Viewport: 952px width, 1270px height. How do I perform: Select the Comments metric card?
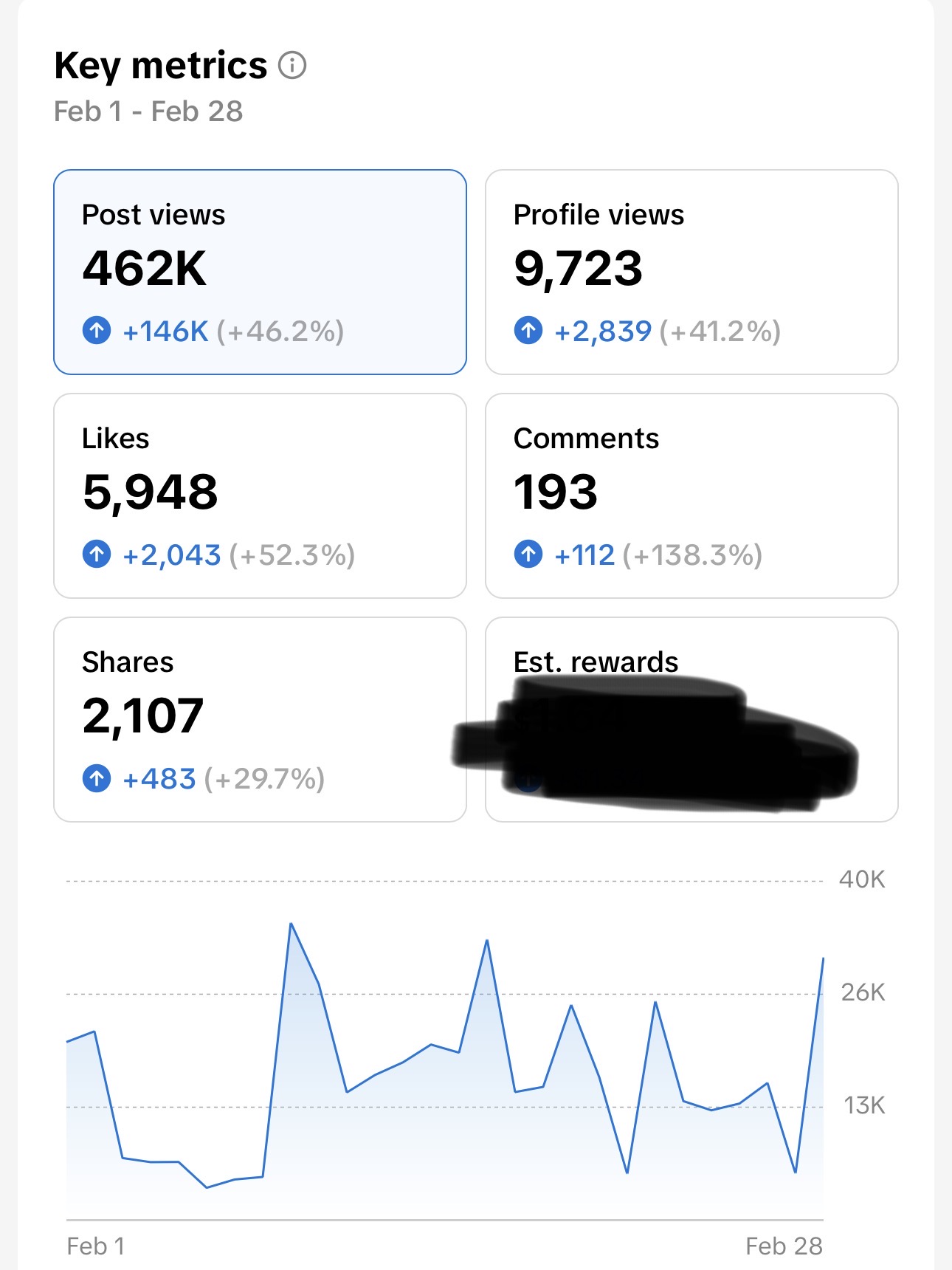tap(691, 495)
